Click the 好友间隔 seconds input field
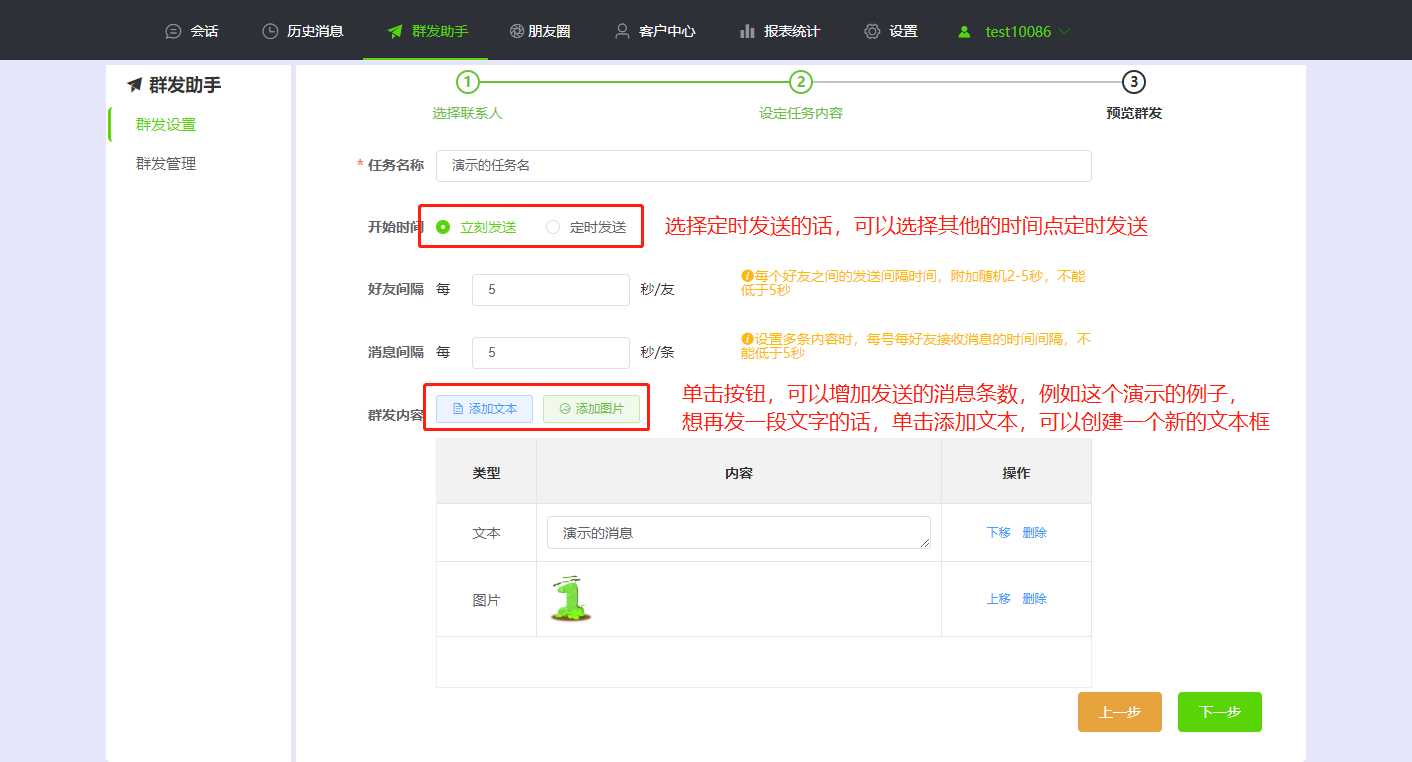The height and width of the screenshot is (762, 1412). [551, 290]
